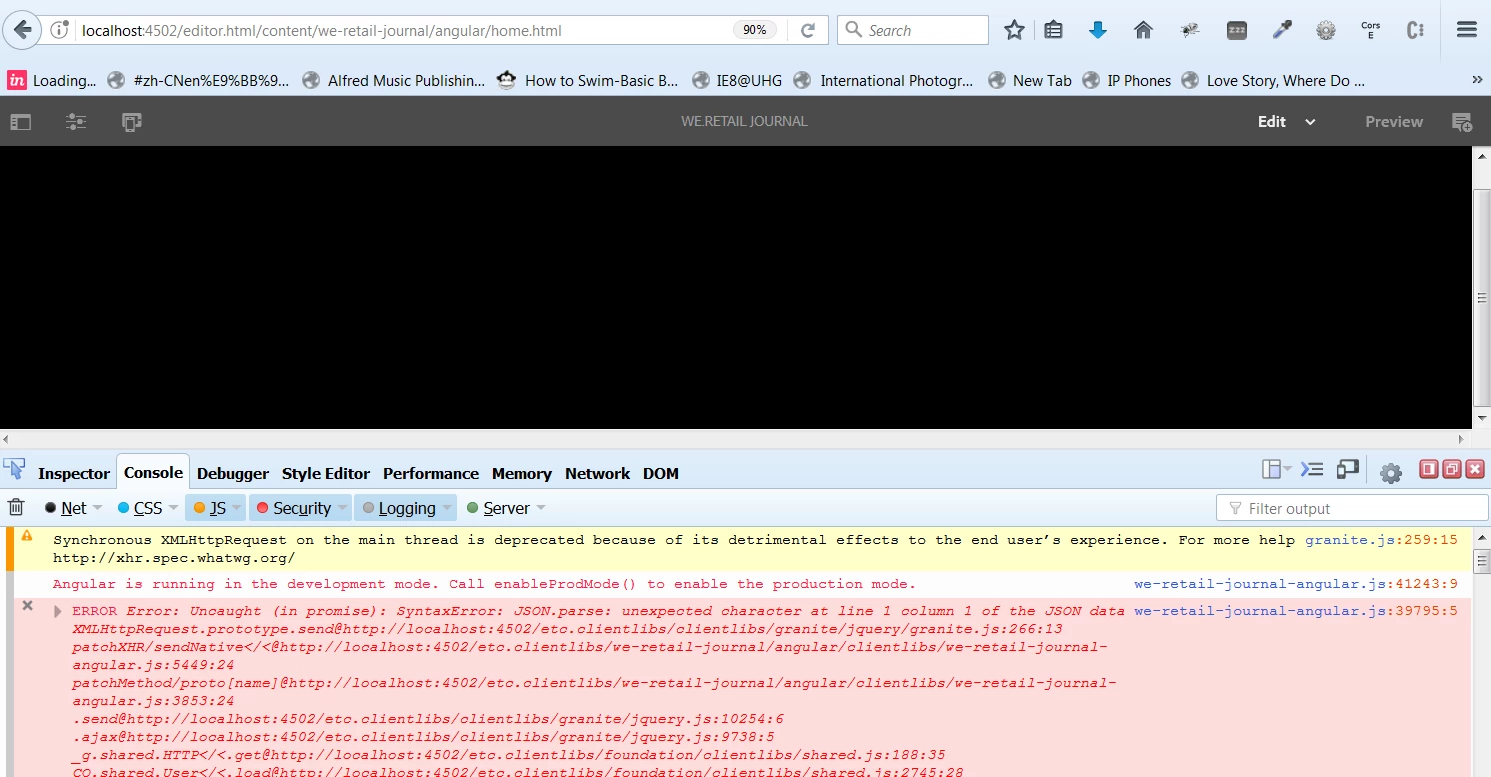Viewport: 1491px width, 777px height.
Task: Open AEM emulator device icon
Action: 132,122
